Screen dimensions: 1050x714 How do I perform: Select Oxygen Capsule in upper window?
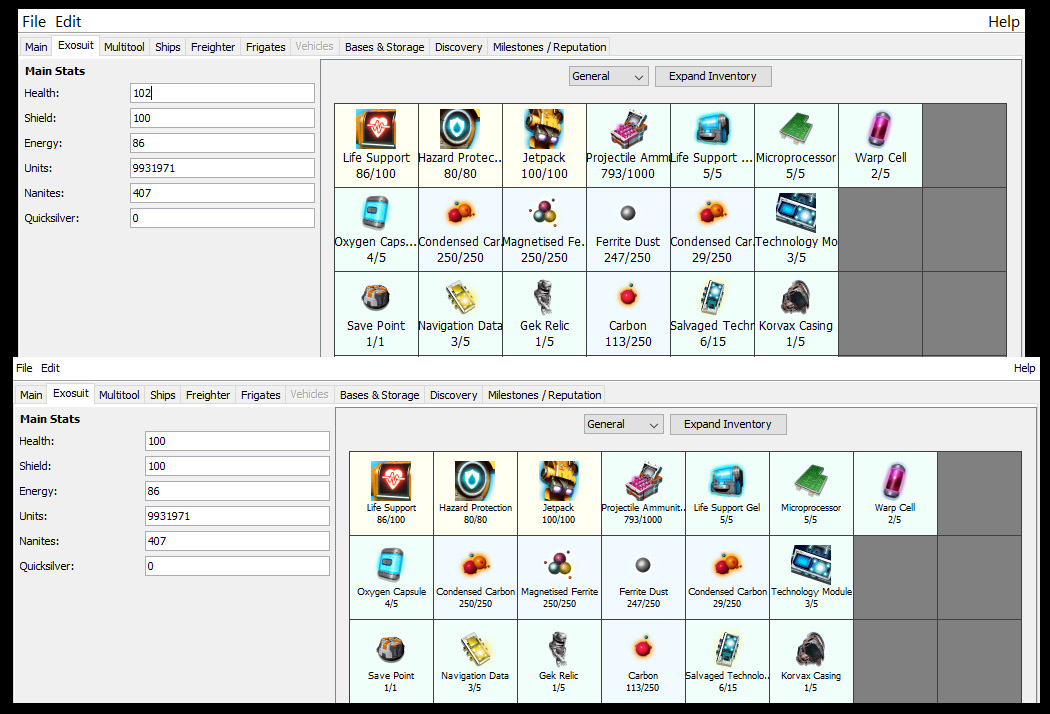pyautogui.click(x=376, y=230)
